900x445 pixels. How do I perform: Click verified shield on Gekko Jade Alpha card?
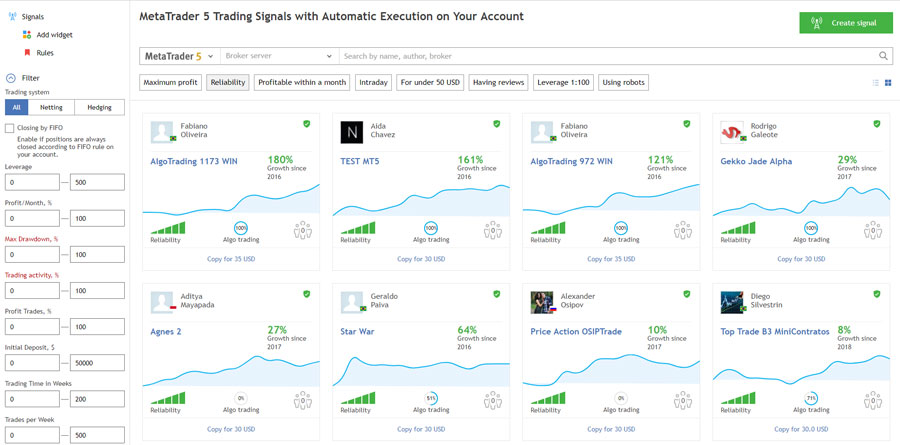click(x=876, y=123)
